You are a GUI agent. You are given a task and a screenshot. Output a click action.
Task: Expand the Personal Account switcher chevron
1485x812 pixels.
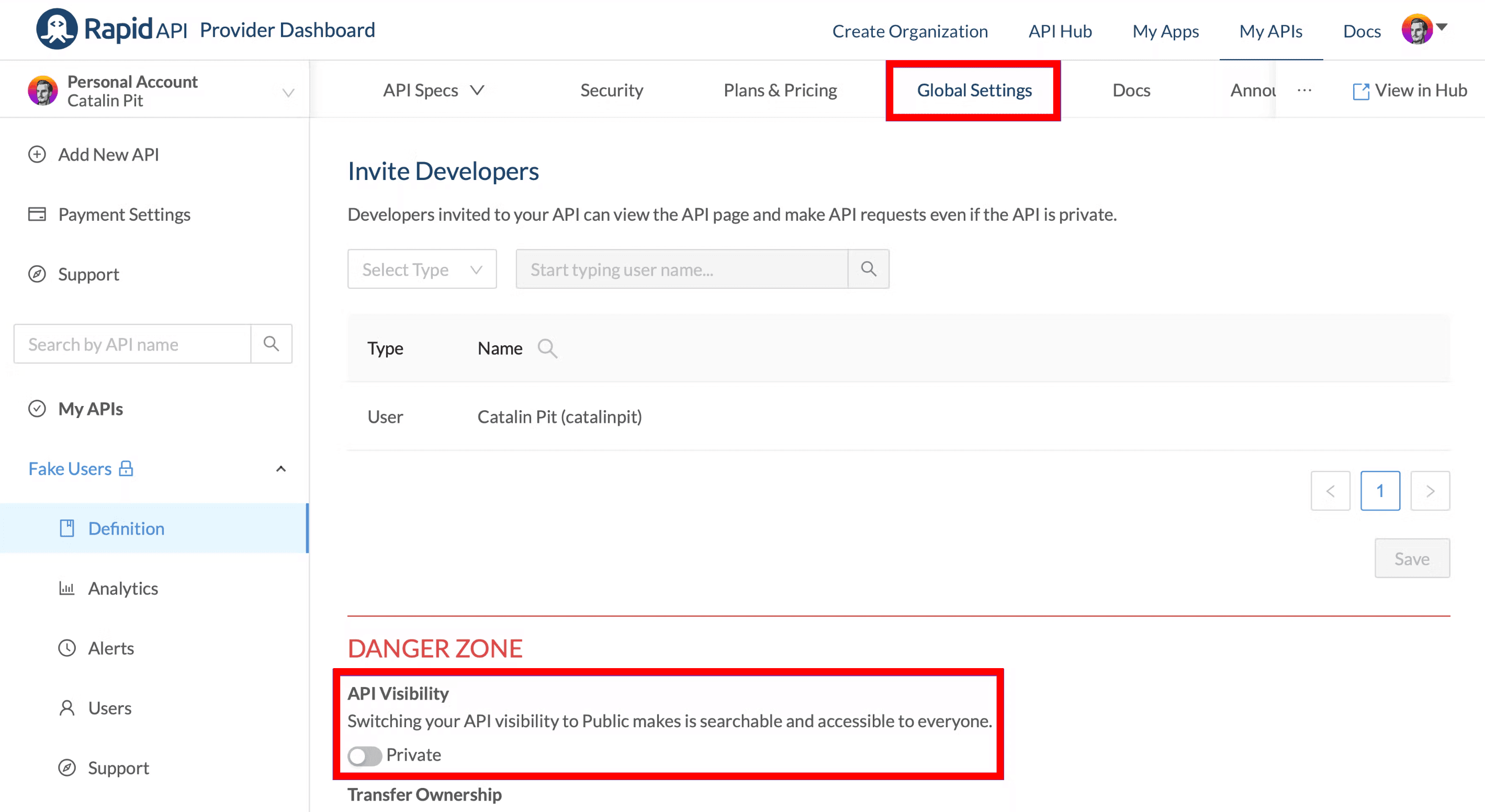[x=288, y=92]
